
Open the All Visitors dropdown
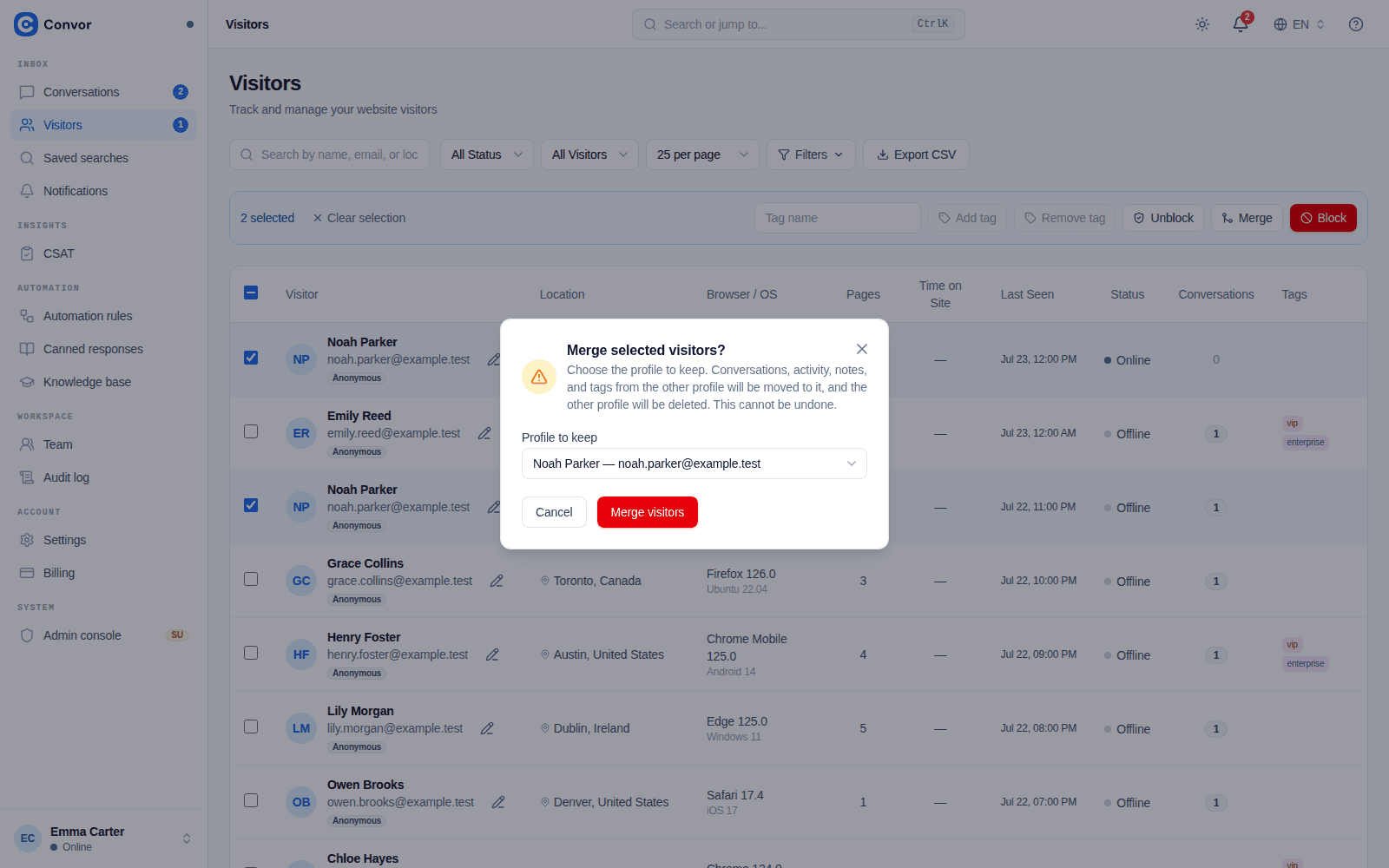589,155
